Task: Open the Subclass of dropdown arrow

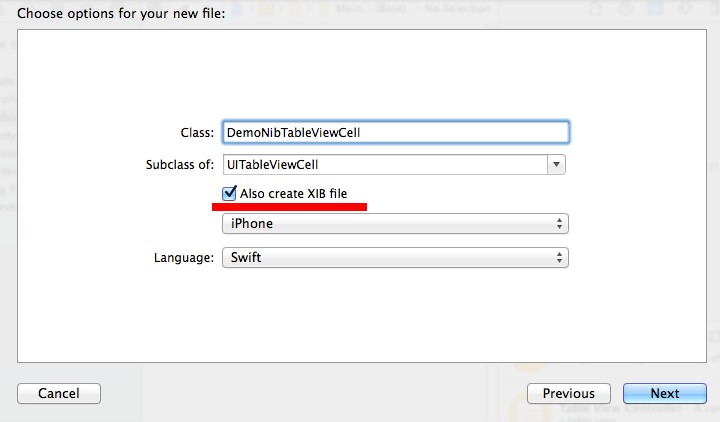Action: point(556,164)
